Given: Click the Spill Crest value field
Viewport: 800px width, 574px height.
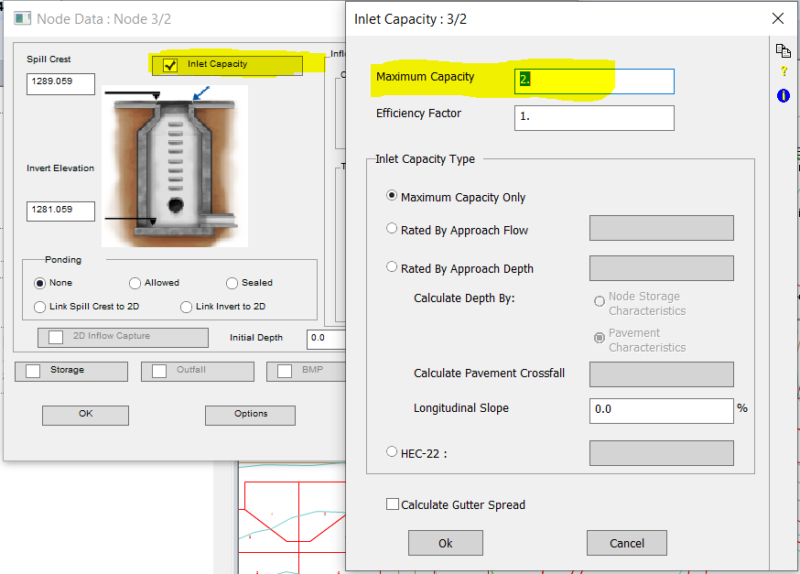Looking at the screenshot, I should point(61,84).
